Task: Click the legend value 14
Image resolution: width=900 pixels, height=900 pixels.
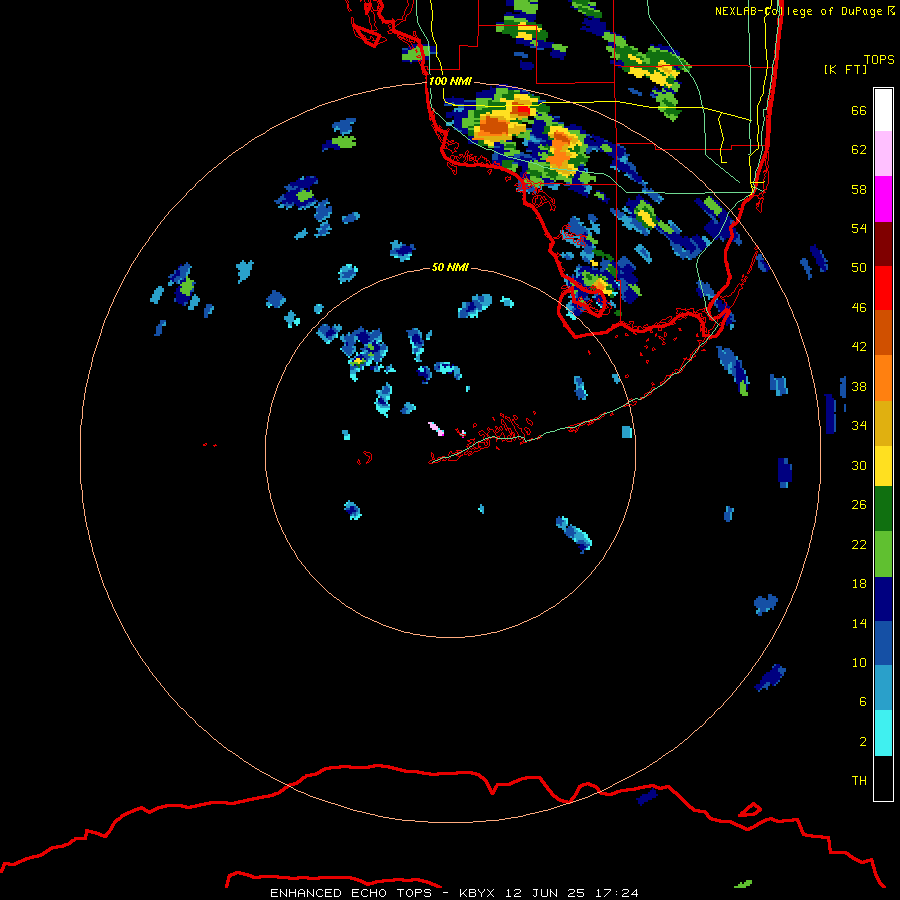Action: (859, 623)
